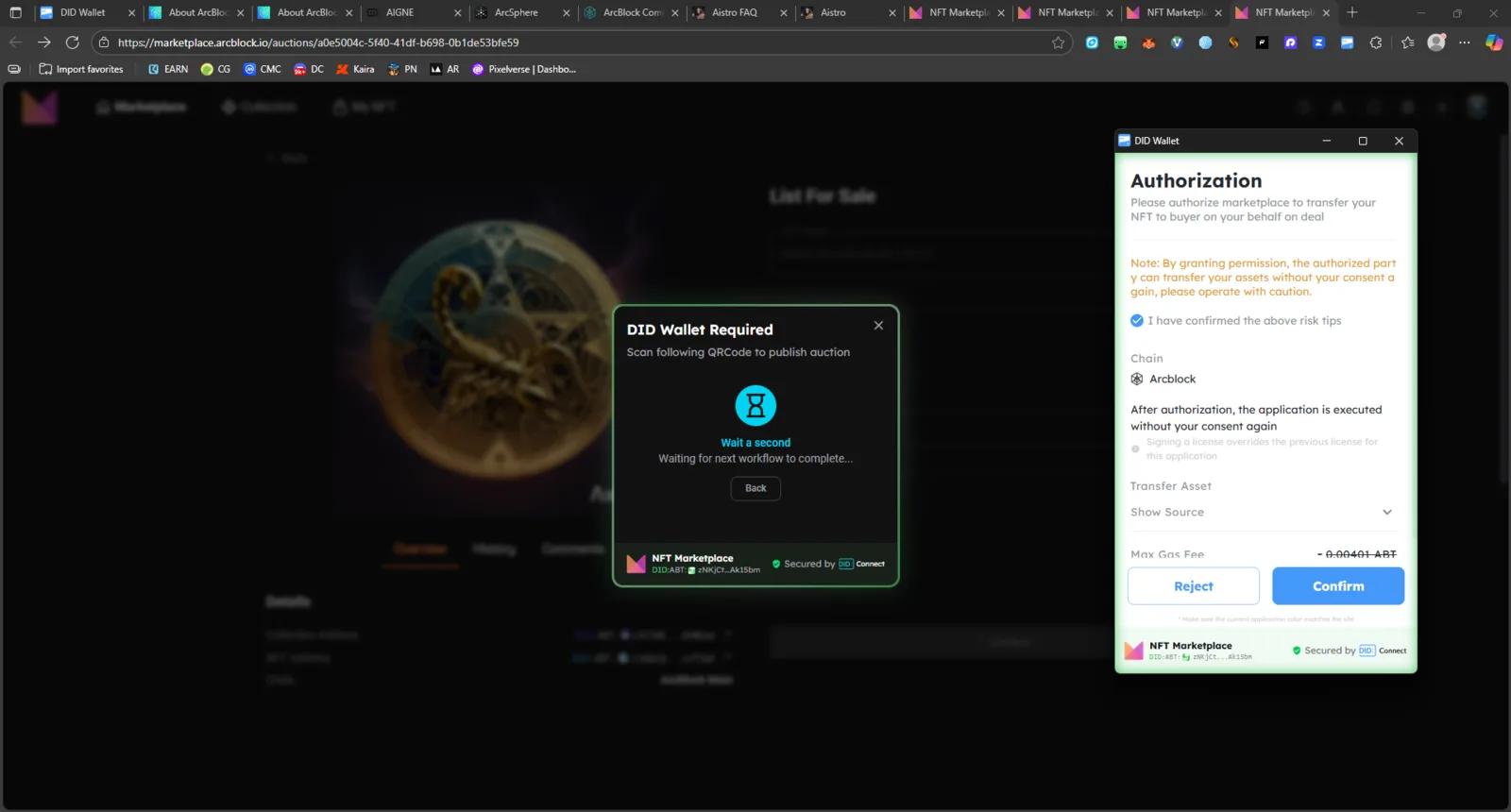Open the Pixelverse Dashboard bookmark
1511x812 pixels.
click(x=524, y=69)
